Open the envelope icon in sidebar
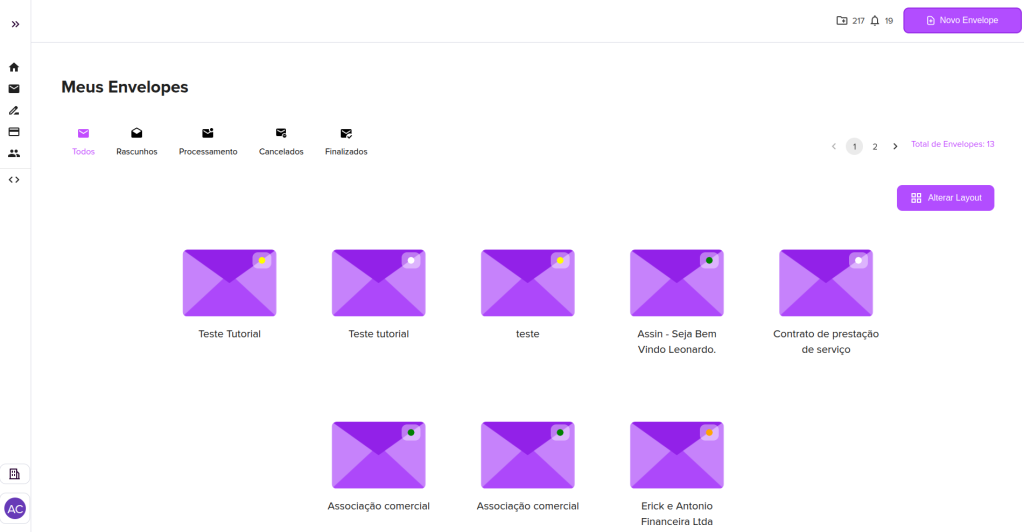The height and width of the screenshot is (532, 1024). (14, 89)
